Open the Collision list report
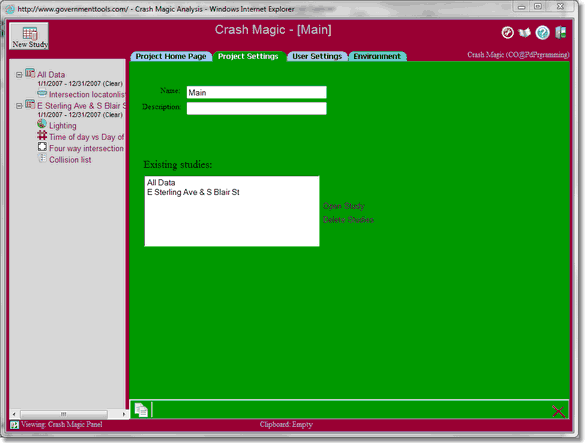This screenshot has width=586, height=445. [x=70, y=160]
